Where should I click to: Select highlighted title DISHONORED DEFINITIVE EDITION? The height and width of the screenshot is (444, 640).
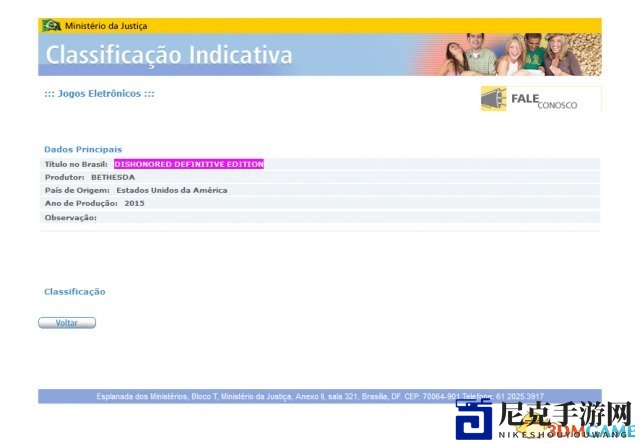pos(189,164)
